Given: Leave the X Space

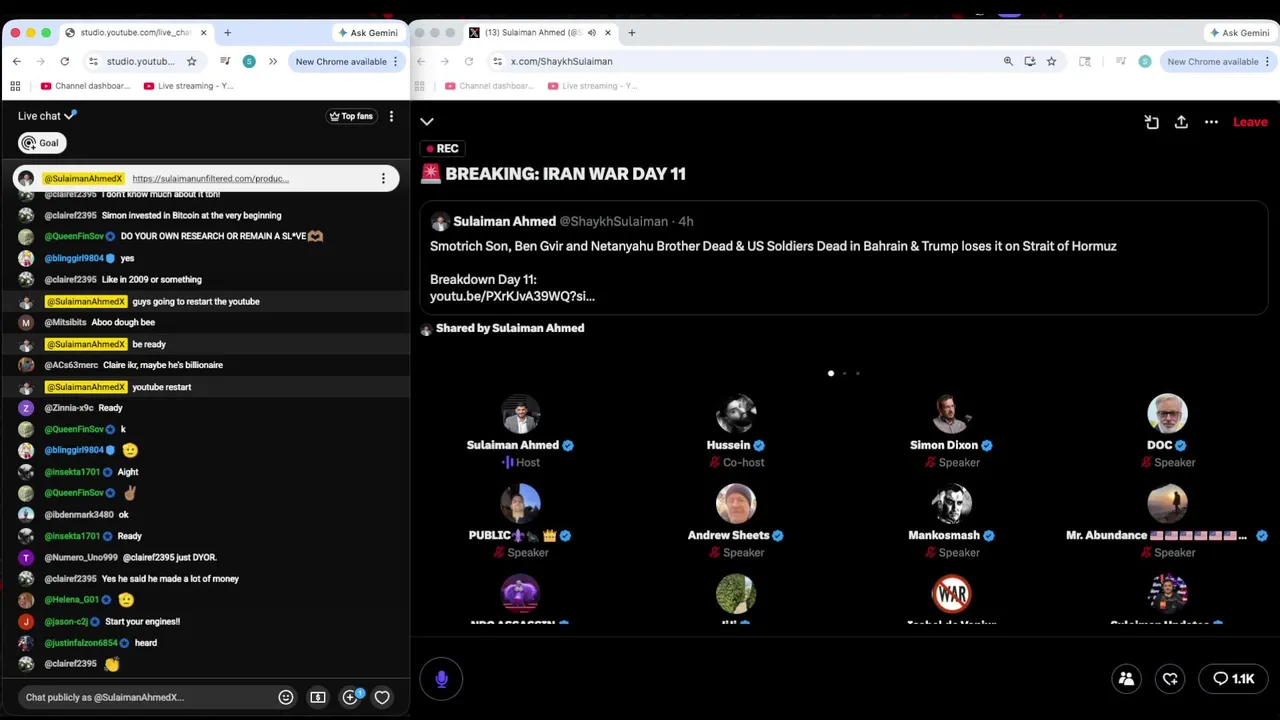Looking at the screenshot, I should pos(1250,122).
